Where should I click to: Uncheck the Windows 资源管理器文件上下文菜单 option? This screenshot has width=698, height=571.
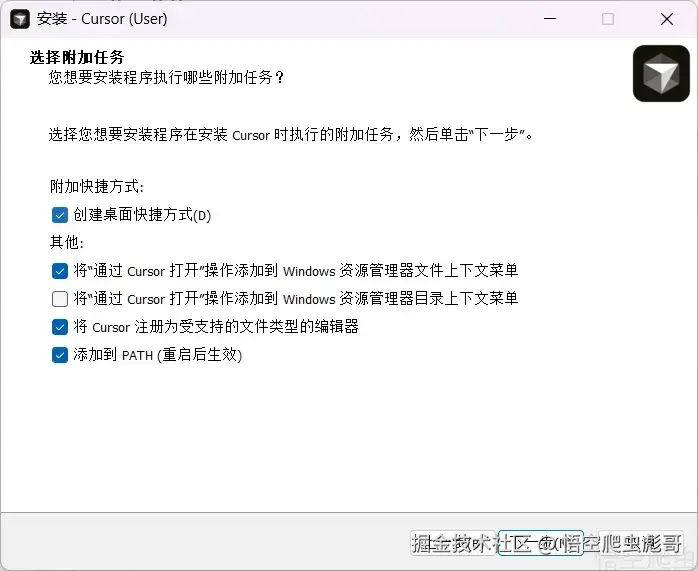pyautogui.click(x=60, y=271)
